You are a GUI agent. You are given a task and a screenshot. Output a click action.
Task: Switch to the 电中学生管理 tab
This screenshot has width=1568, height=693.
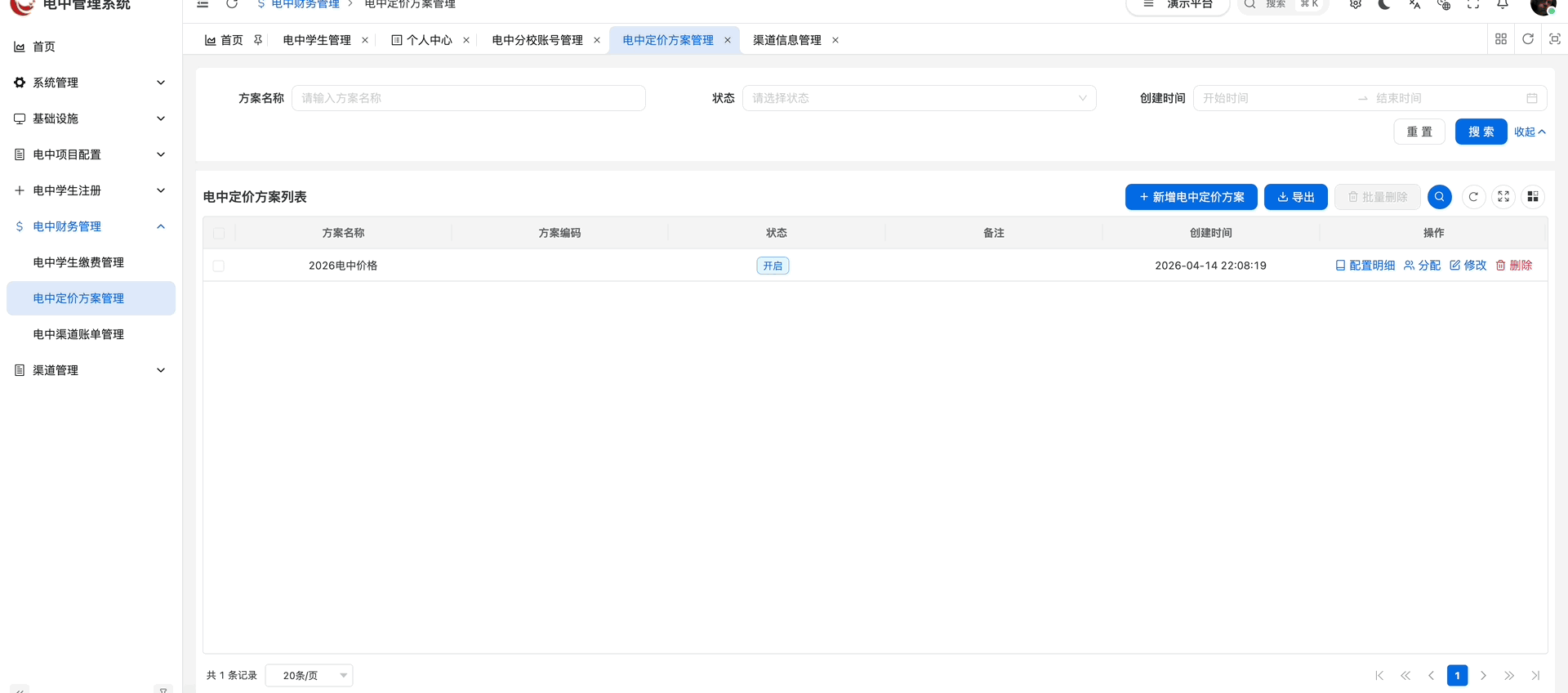coord(317,40)
